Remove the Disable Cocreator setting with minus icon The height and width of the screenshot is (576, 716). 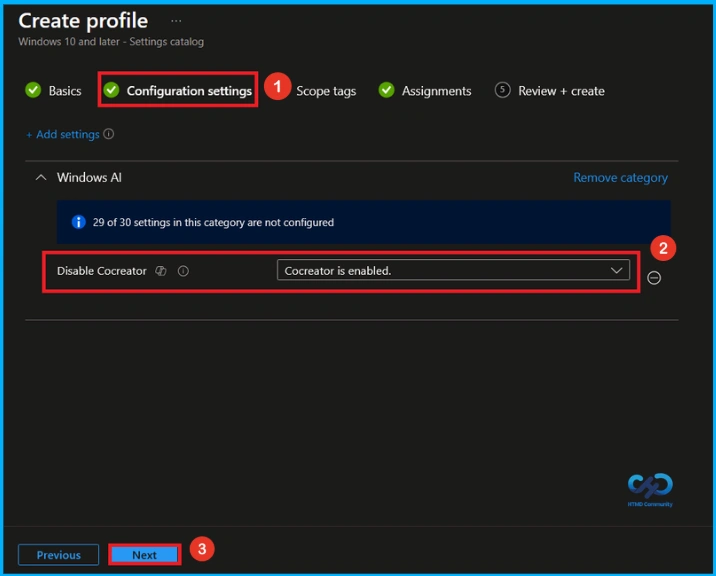[x=654, y=278]
